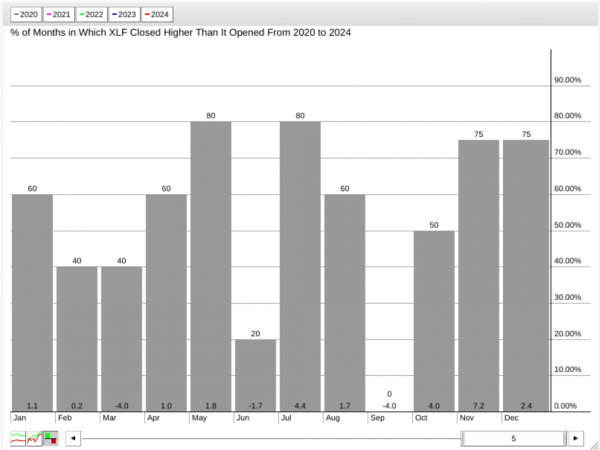This screenshot has width=600, height=450.
Task: Click the 80.00% axis label
Action: [x=567, y=116]
